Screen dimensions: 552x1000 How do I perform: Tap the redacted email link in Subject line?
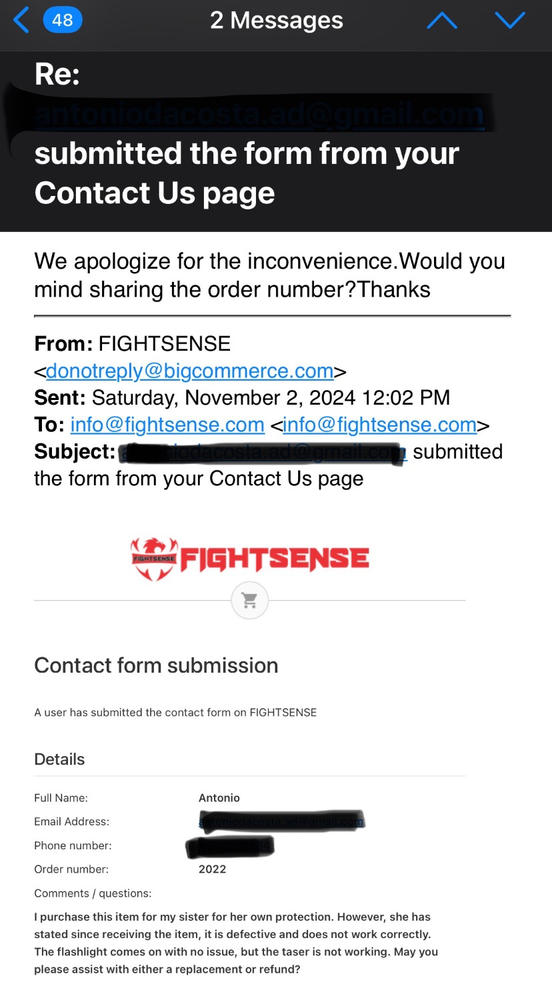tap(262, 452)
